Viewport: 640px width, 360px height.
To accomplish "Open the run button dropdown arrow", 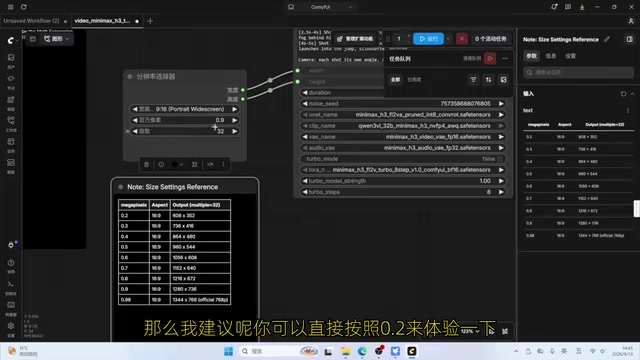I will 448,39.
